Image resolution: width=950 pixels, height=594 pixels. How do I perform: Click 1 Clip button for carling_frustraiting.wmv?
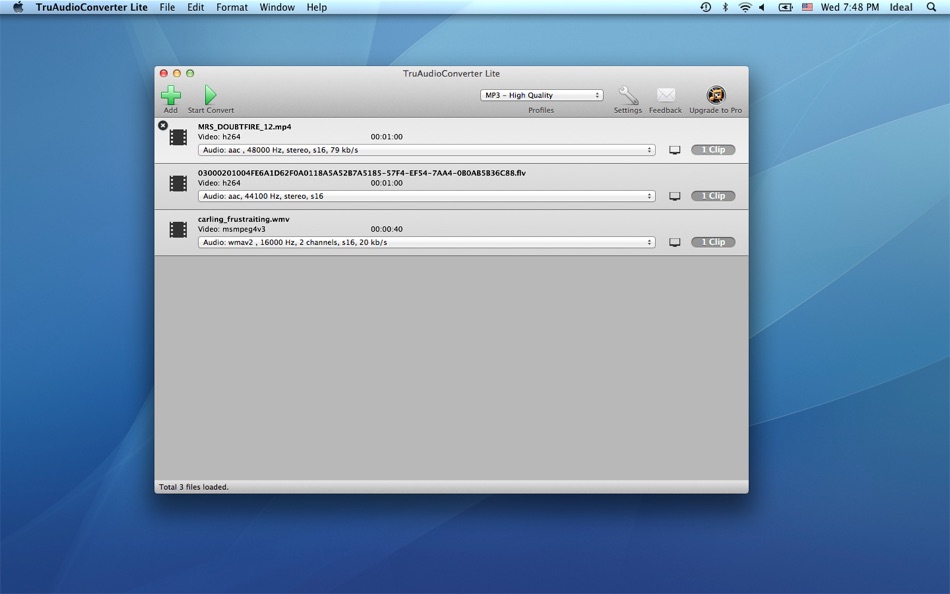point(713,242)
